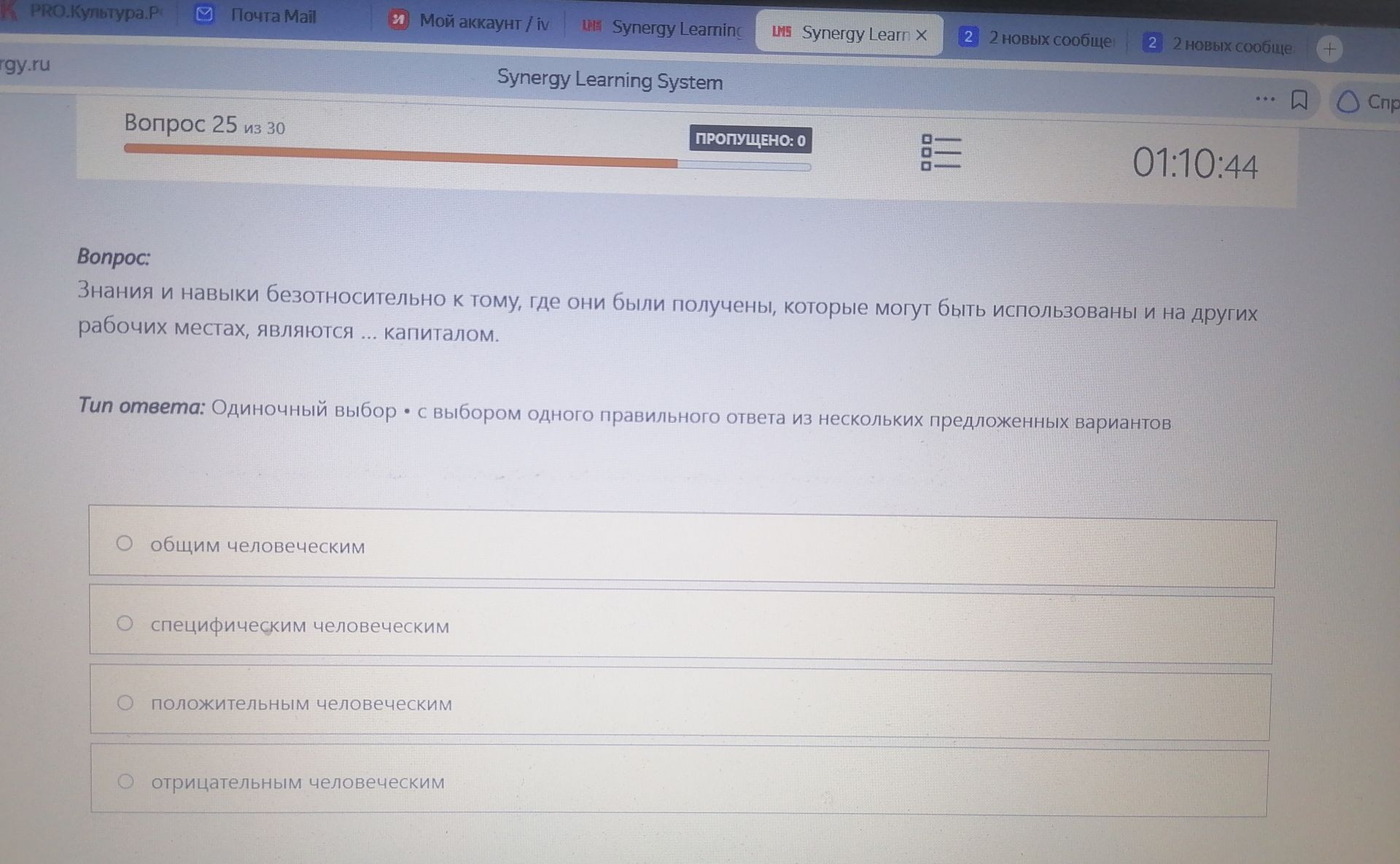The image size is (1400, 864).
Task: Open a new browser tab
Action: [x=1330, y=49]
